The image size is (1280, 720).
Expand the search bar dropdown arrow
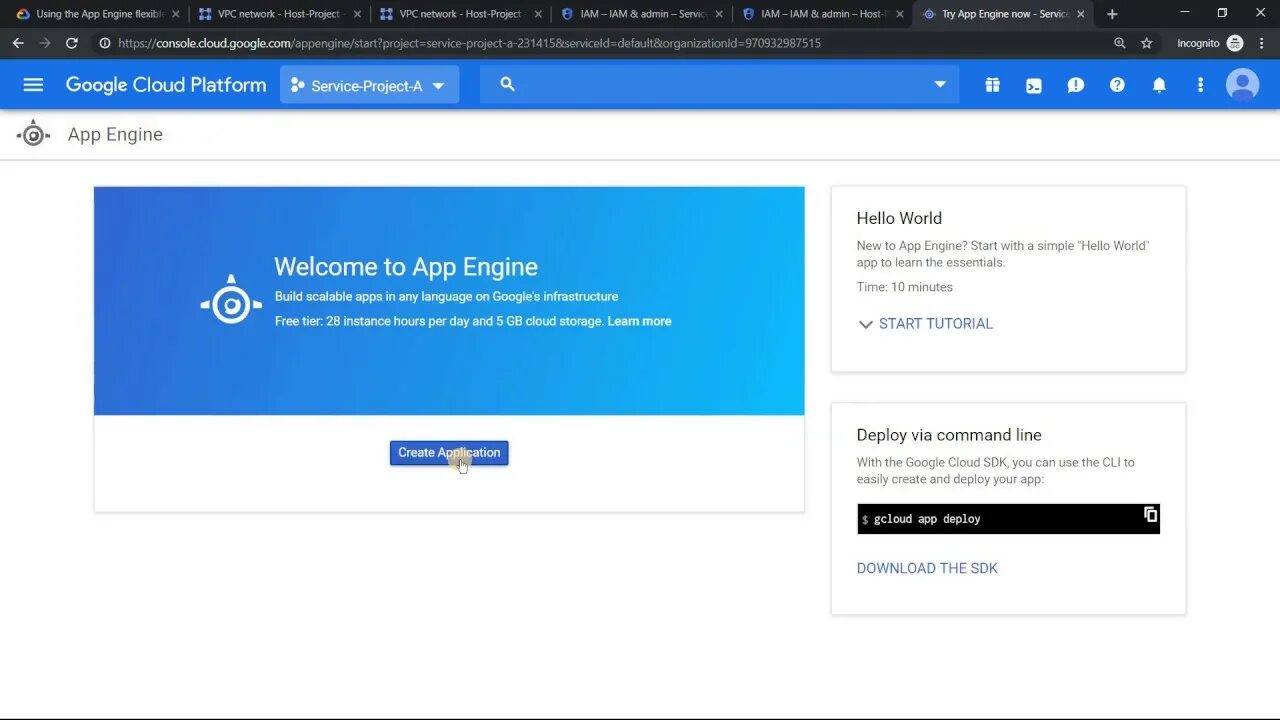[x=940, y=85]
